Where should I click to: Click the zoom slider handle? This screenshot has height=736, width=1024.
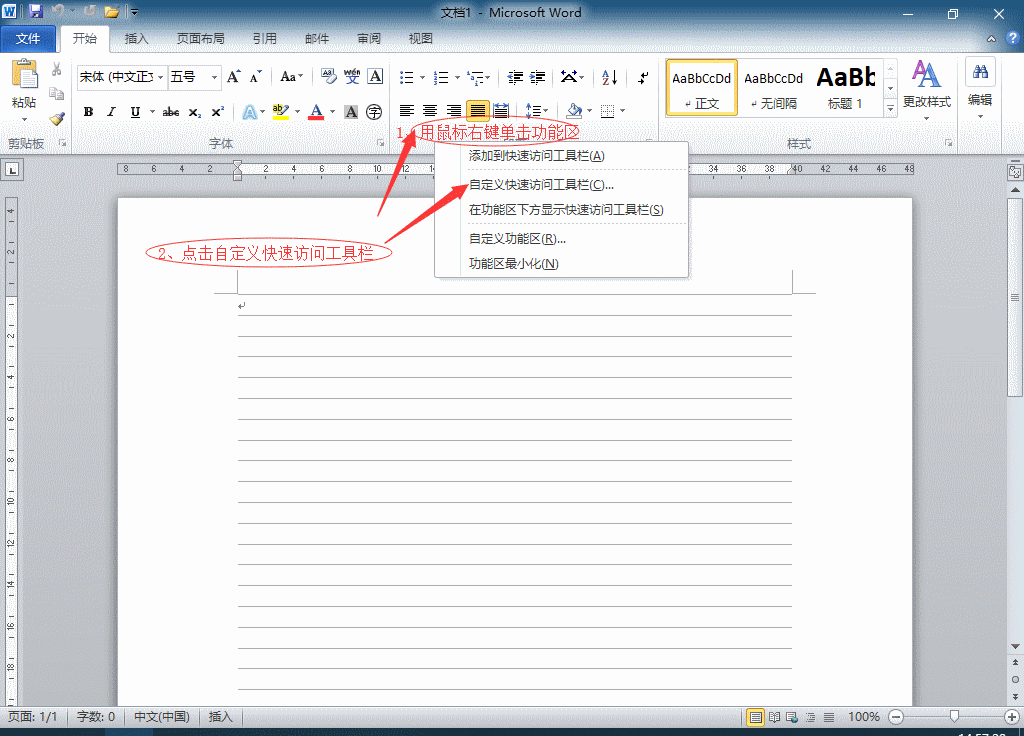point(954,717)
